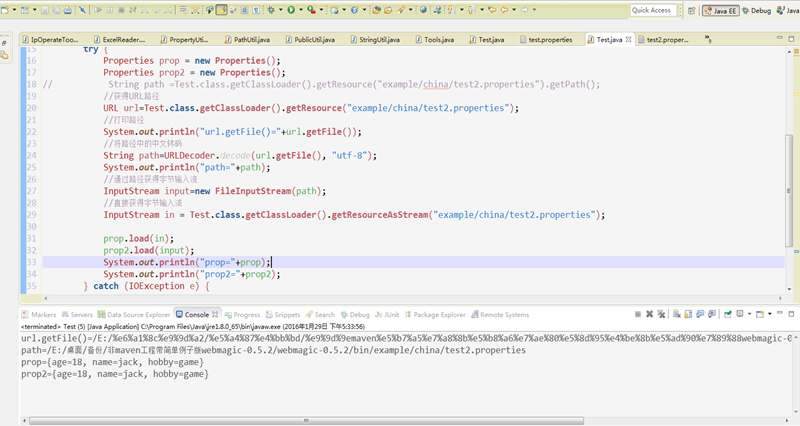
Task: Toggle Pin Console button
Action: pyautogui.click(x=728, y=314)
